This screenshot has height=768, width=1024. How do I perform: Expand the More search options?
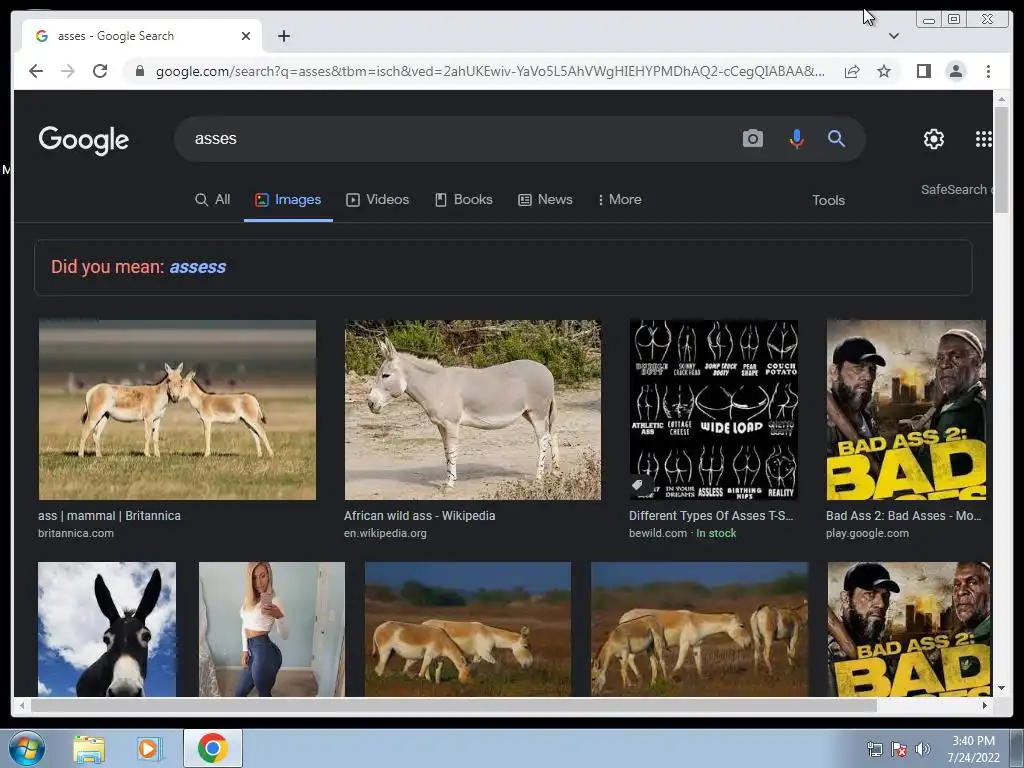click(619, 199)
